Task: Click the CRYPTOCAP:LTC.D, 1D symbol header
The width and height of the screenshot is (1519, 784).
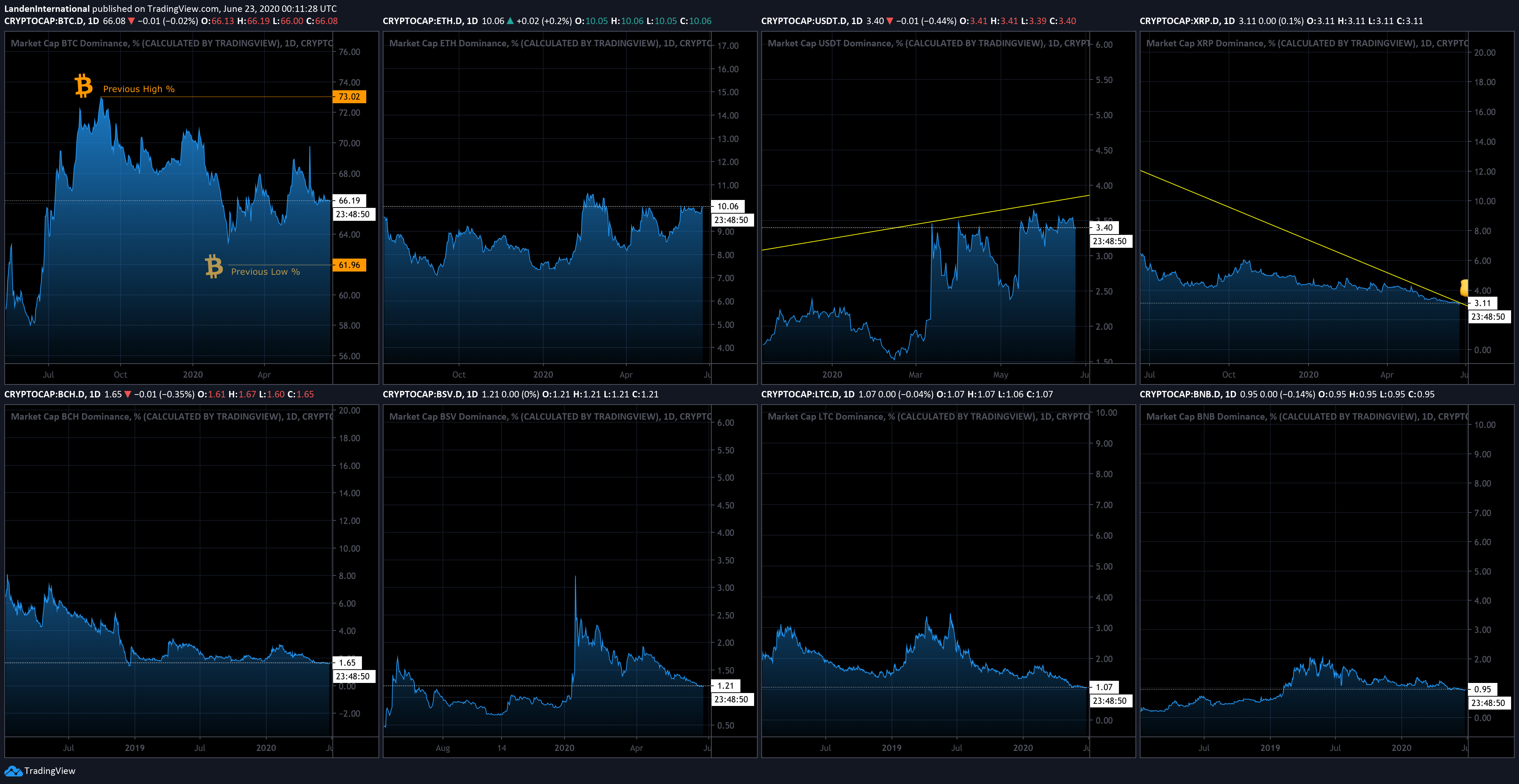Action: tap(808, 395)
